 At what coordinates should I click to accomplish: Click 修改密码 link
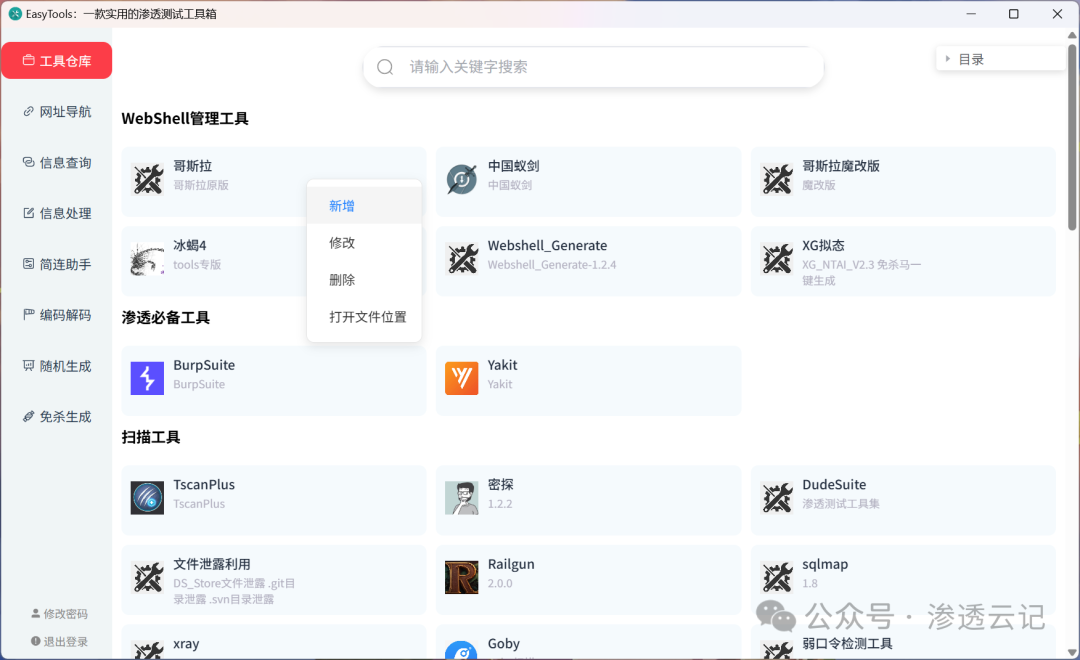point(59,614)
